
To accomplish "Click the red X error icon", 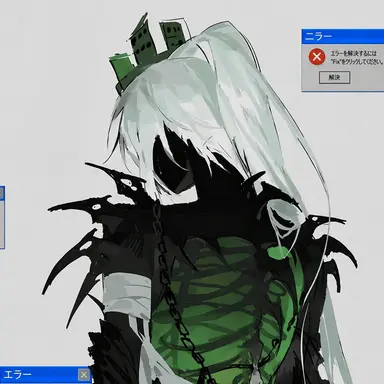I will [317, 56].
